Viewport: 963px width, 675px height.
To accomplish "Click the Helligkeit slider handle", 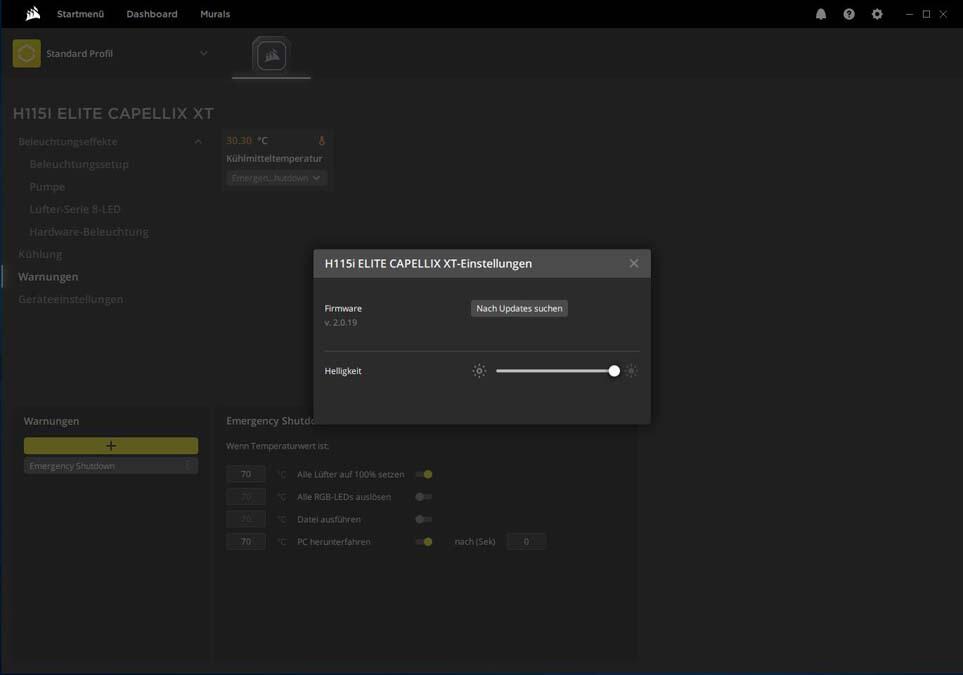I will coord(614,371).
